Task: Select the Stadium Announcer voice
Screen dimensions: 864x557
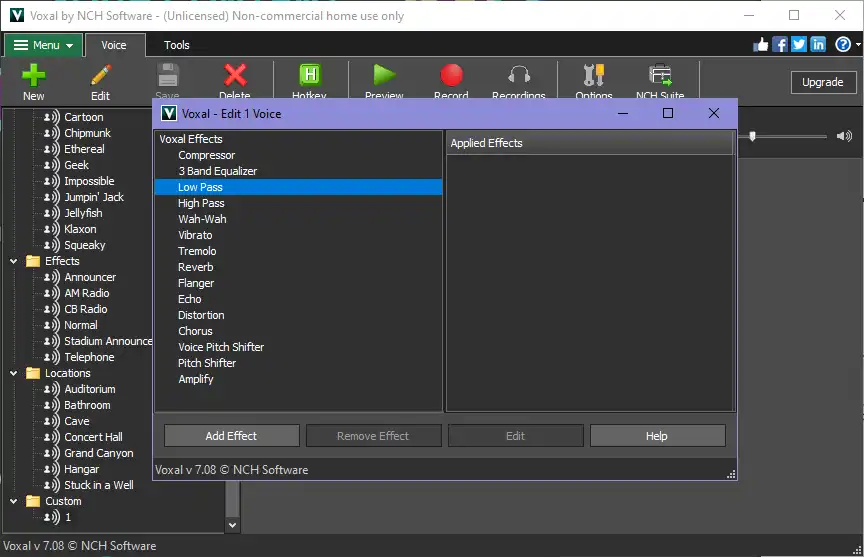Action: pyautogui.click(x=108, y=341)
